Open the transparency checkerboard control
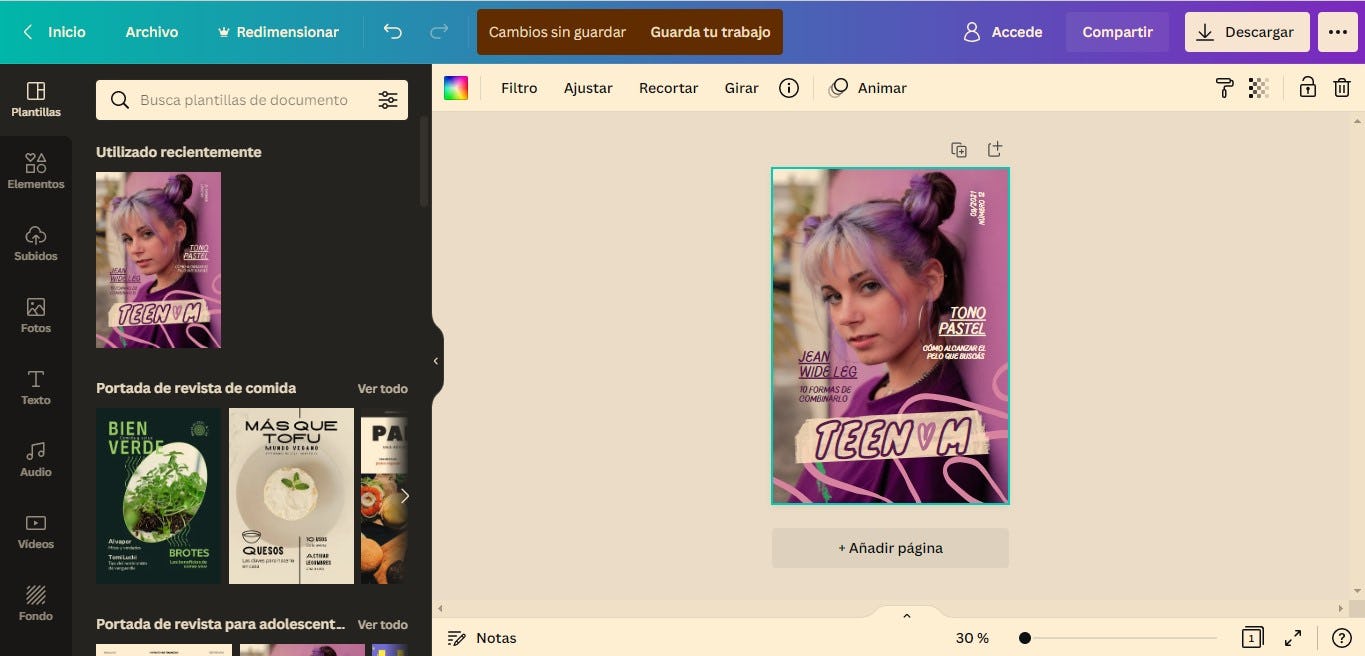 point(1258,87)
